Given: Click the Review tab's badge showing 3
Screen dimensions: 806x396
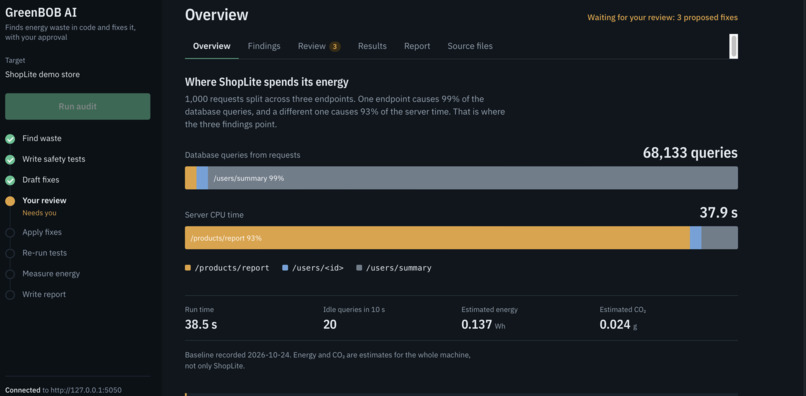Looking at the screenshot, I should pyautogui.click(x=335, y=46).
